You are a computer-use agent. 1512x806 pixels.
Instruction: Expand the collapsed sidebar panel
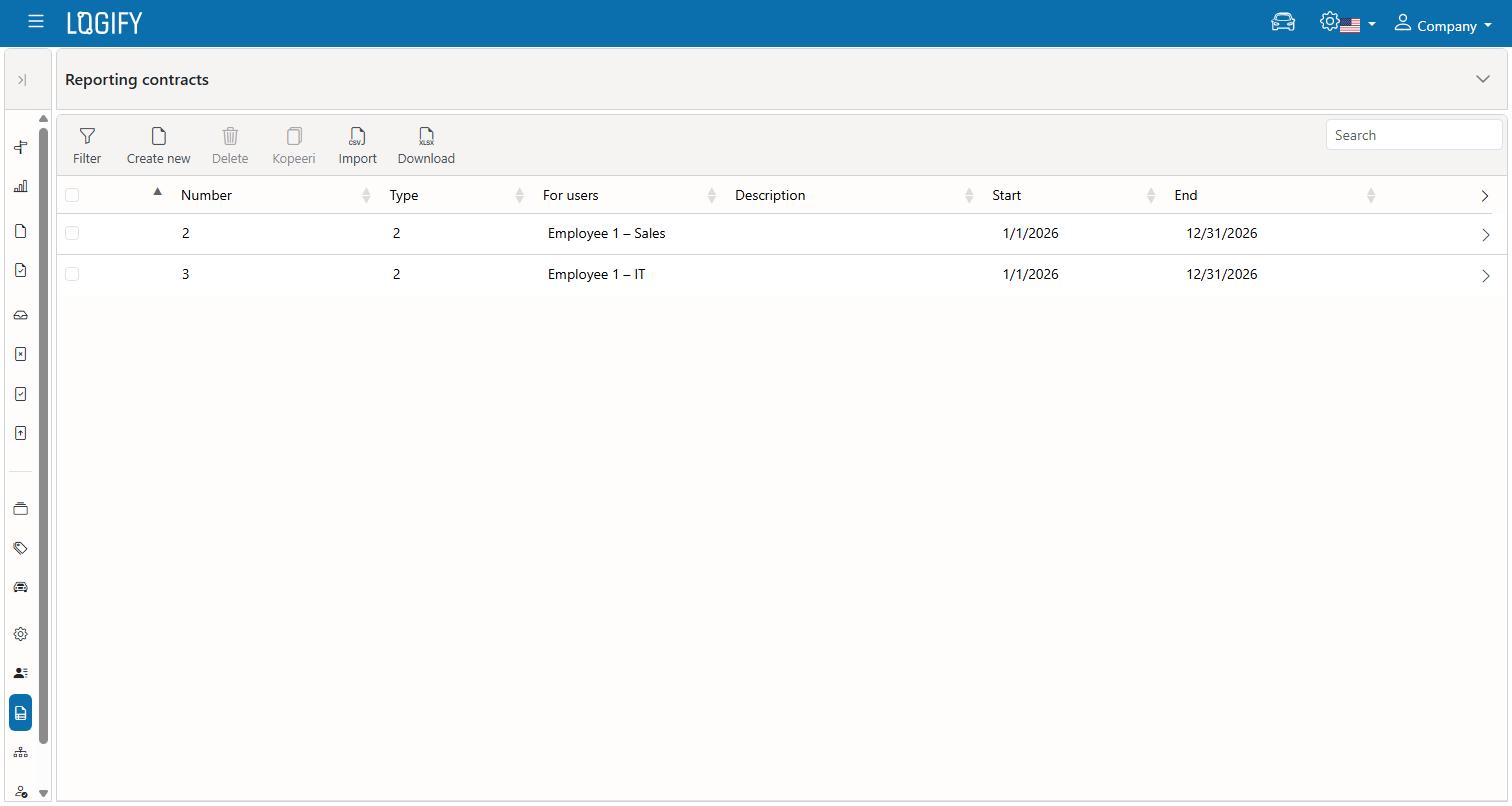(x=22, y=80)
